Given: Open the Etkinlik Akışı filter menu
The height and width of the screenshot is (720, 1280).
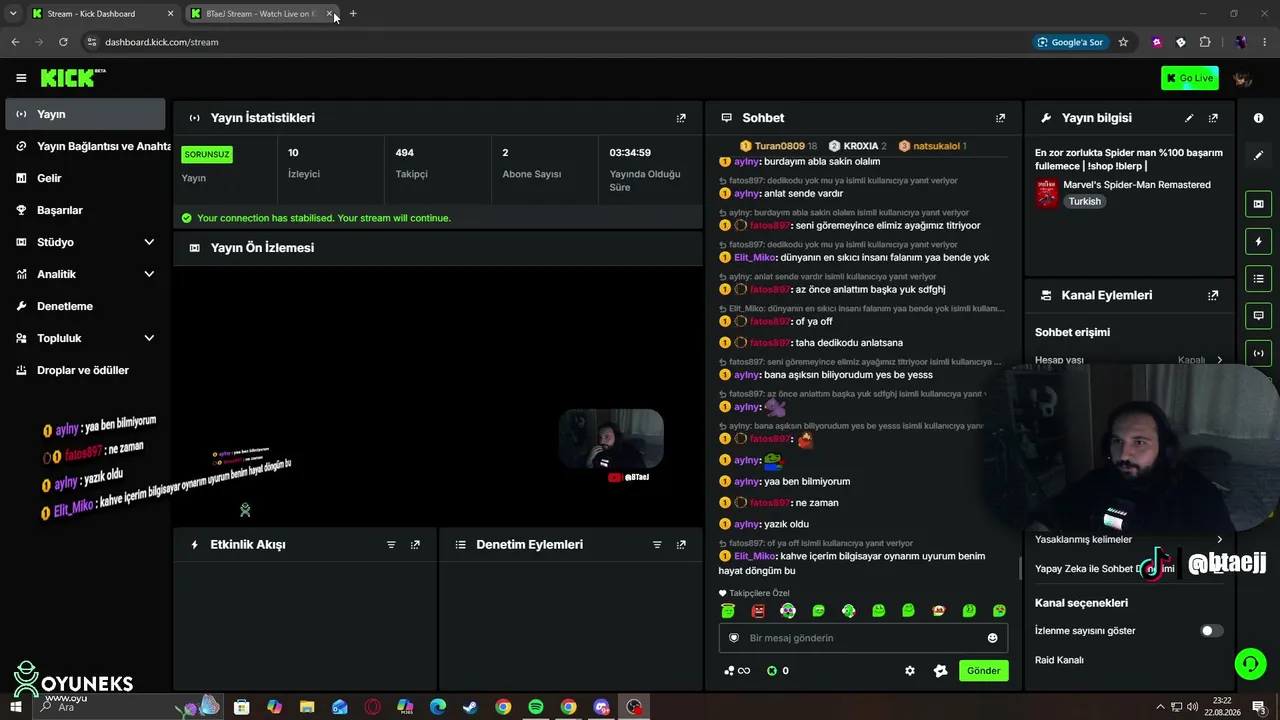Looking at the screenshot, I should click(x=391, y=545).
